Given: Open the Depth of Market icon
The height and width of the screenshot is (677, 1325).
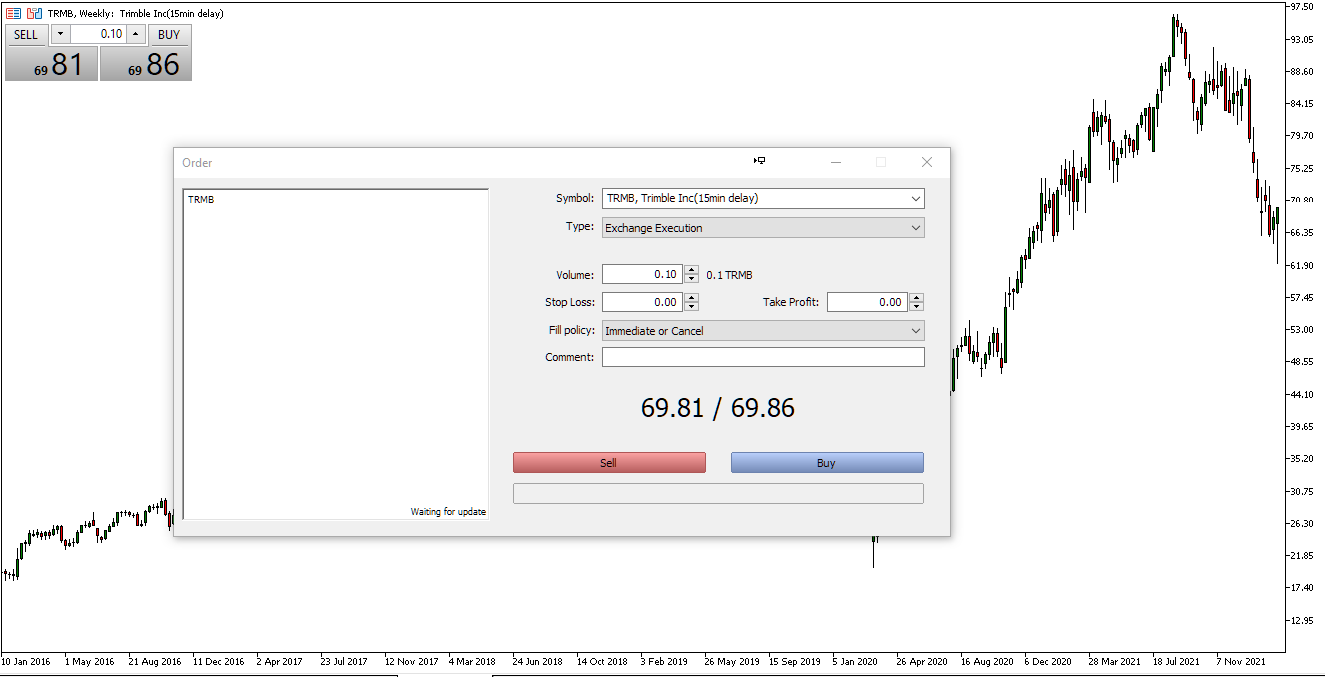Looking at the screenshot, I should [x=14, y=13].
